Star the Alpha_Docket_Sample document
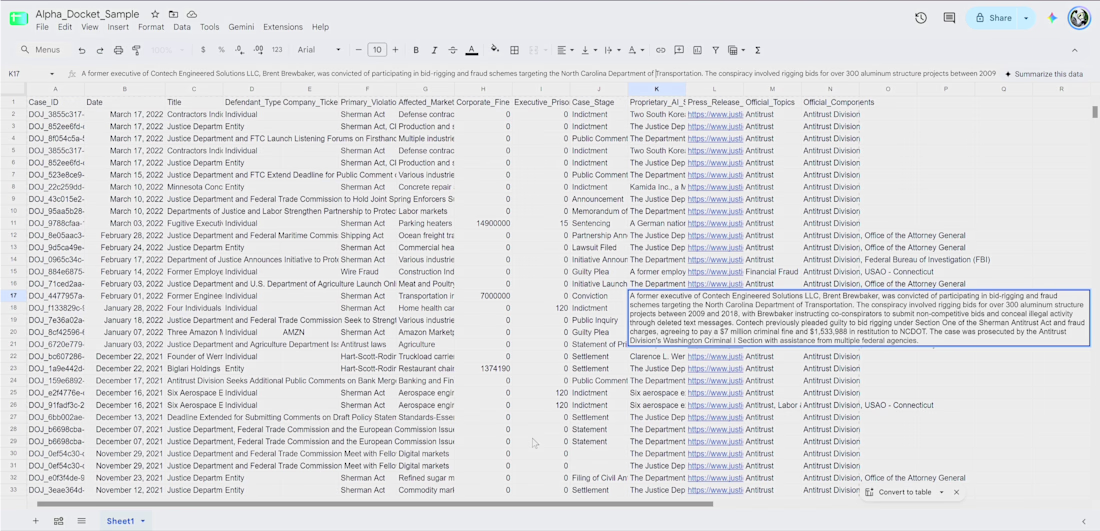The image size is (1100, 531). pyautogui.click(x=155, y=14)
